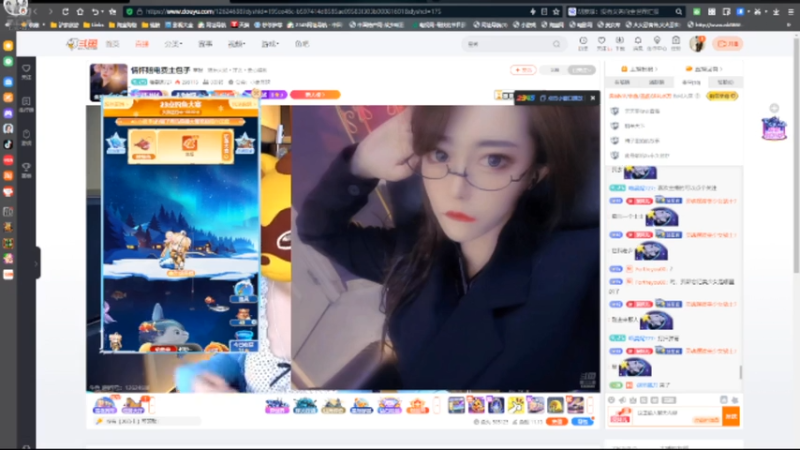Open the left link above the chat tabs
The height and width of the screenshot is (450, 800).
tap(639, 69)
